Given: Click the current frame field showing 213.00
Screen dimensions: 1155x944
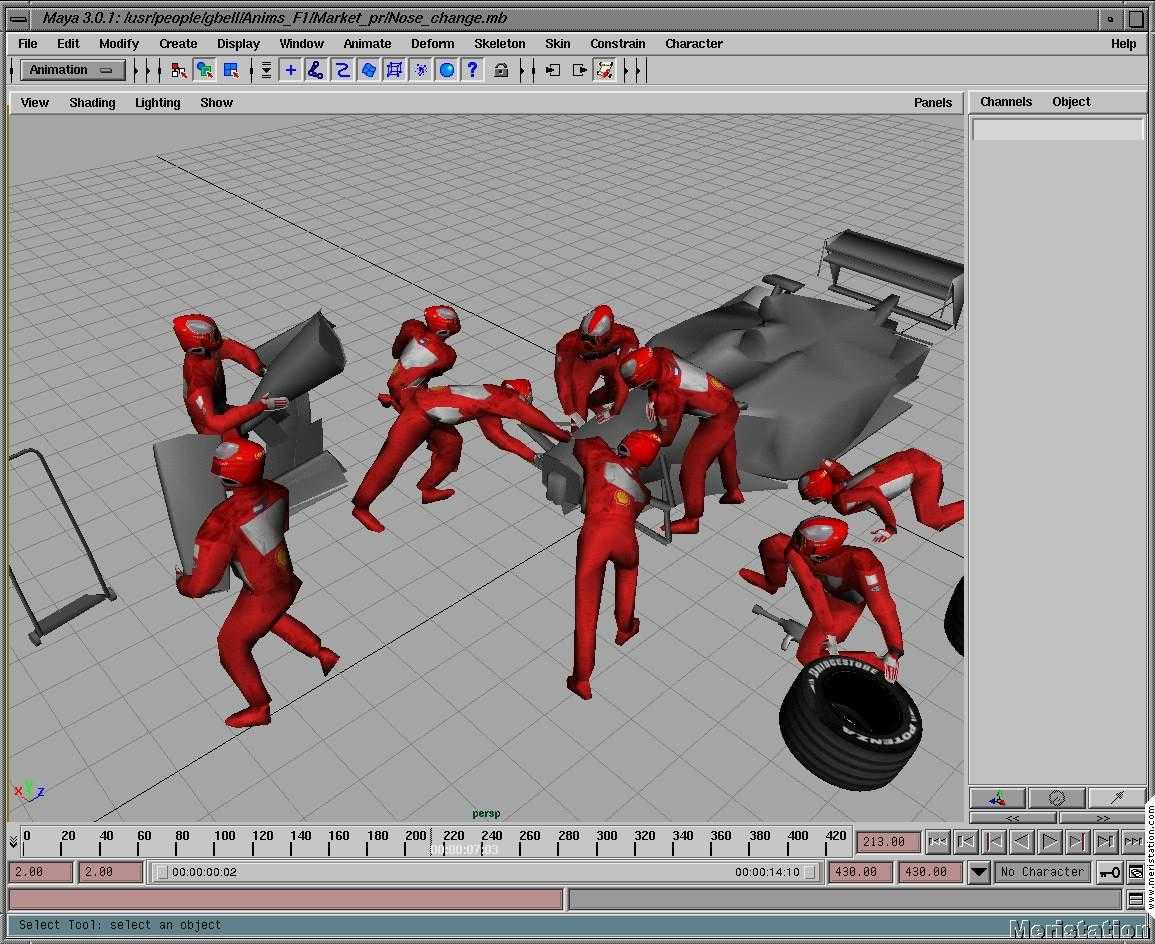Looking at the screenshot, I should point(888,842).
